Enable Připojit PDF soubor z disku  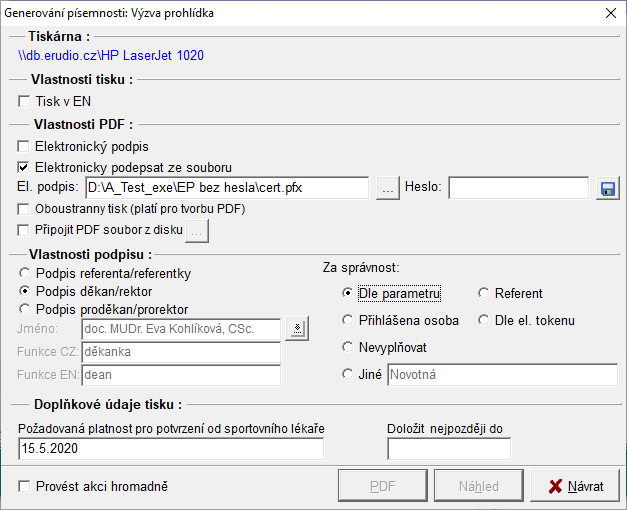[24, 230]
